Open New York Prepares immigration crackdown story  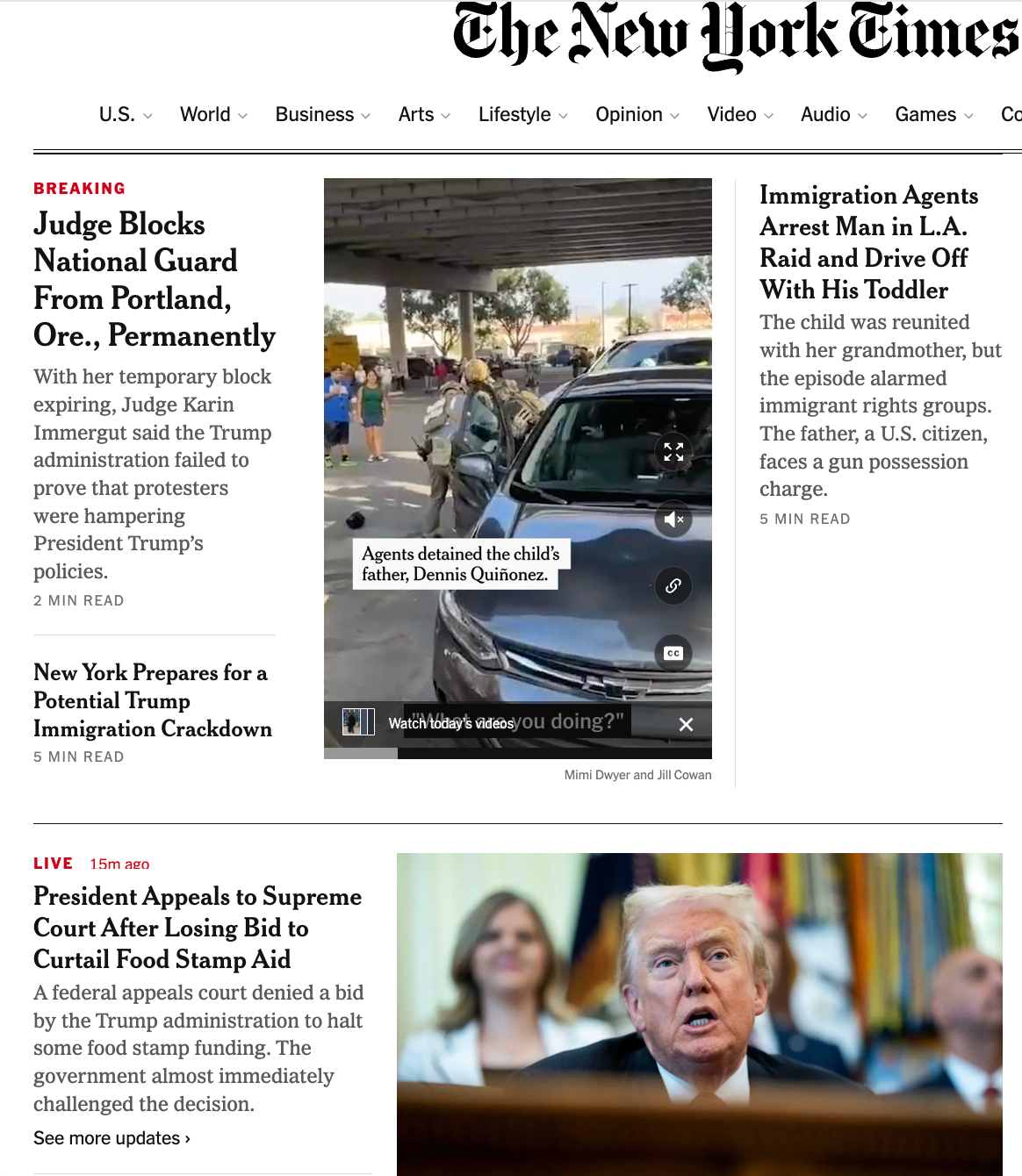(x=153, y=700)
